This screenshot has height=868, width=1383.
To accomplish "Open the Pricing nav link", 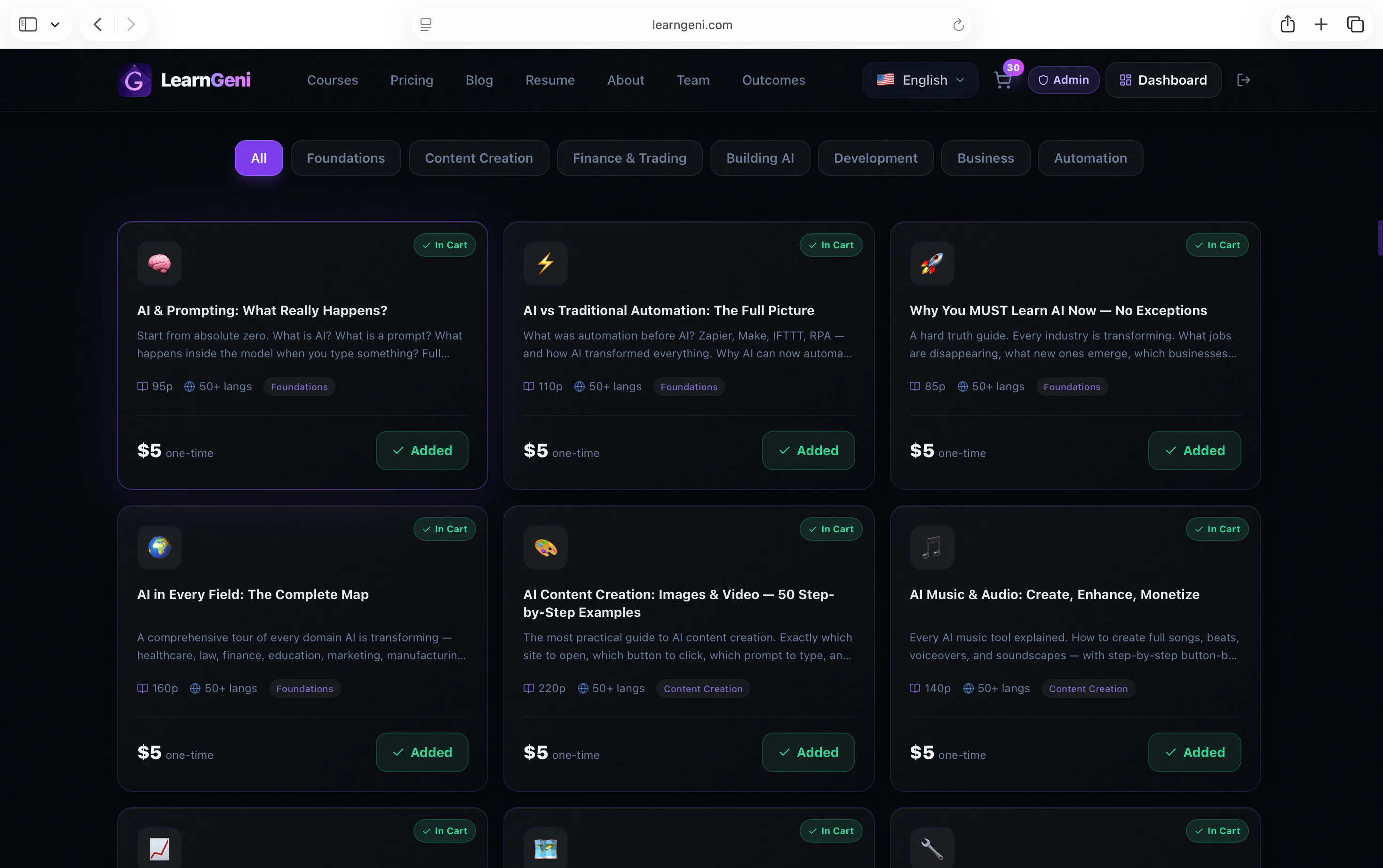I will pyautogui.click(x=412, y=80).
